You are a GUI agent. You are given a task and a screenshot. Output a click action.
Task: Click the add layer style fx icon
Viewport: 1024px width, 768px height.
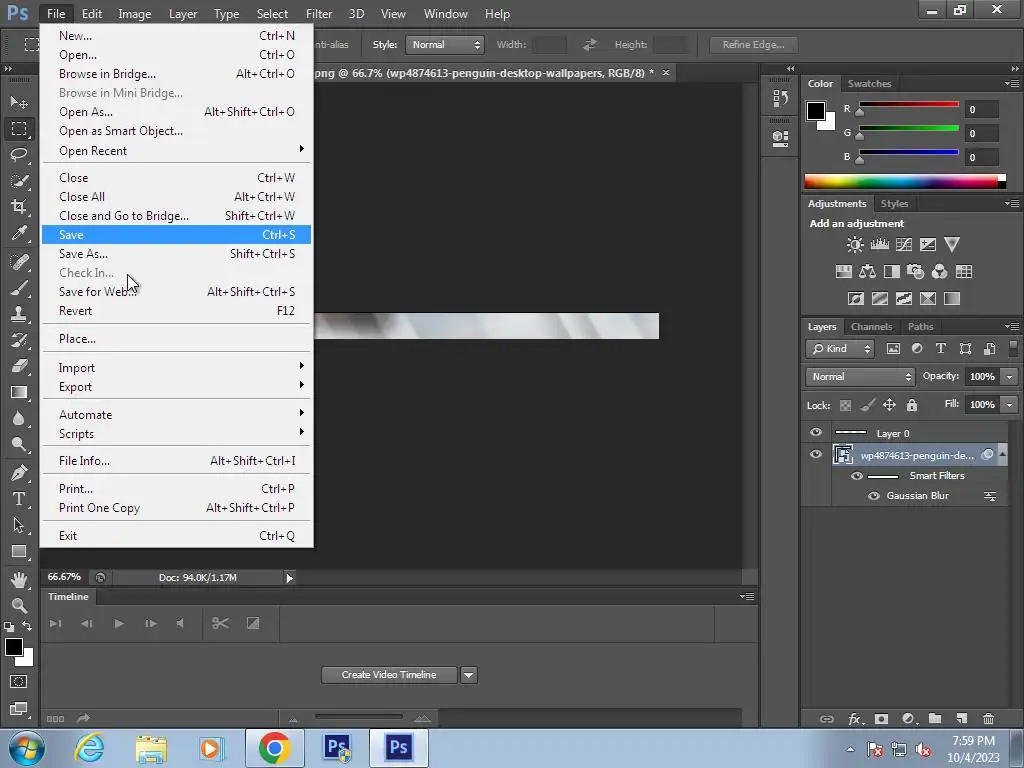coord(855,718)
